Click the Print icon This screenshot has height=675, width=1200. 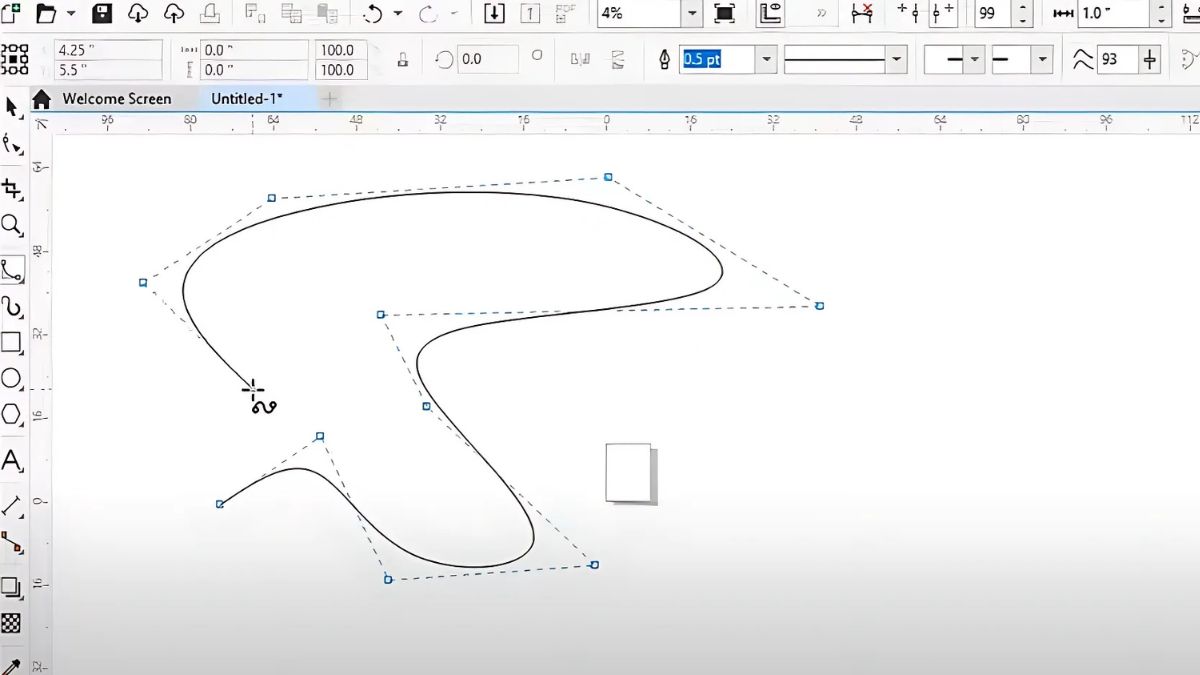tap(209, 13)
